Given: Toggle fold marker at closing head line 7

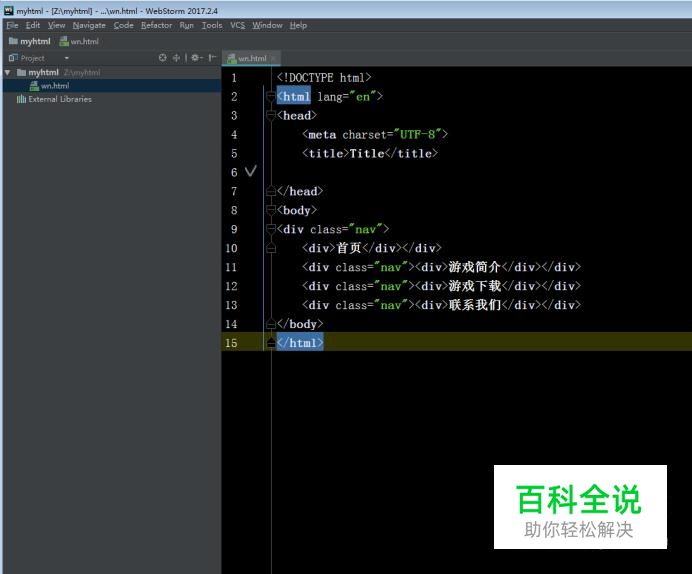Looking at the screenshot, I should pyautogui.click(x=271, y=191).
